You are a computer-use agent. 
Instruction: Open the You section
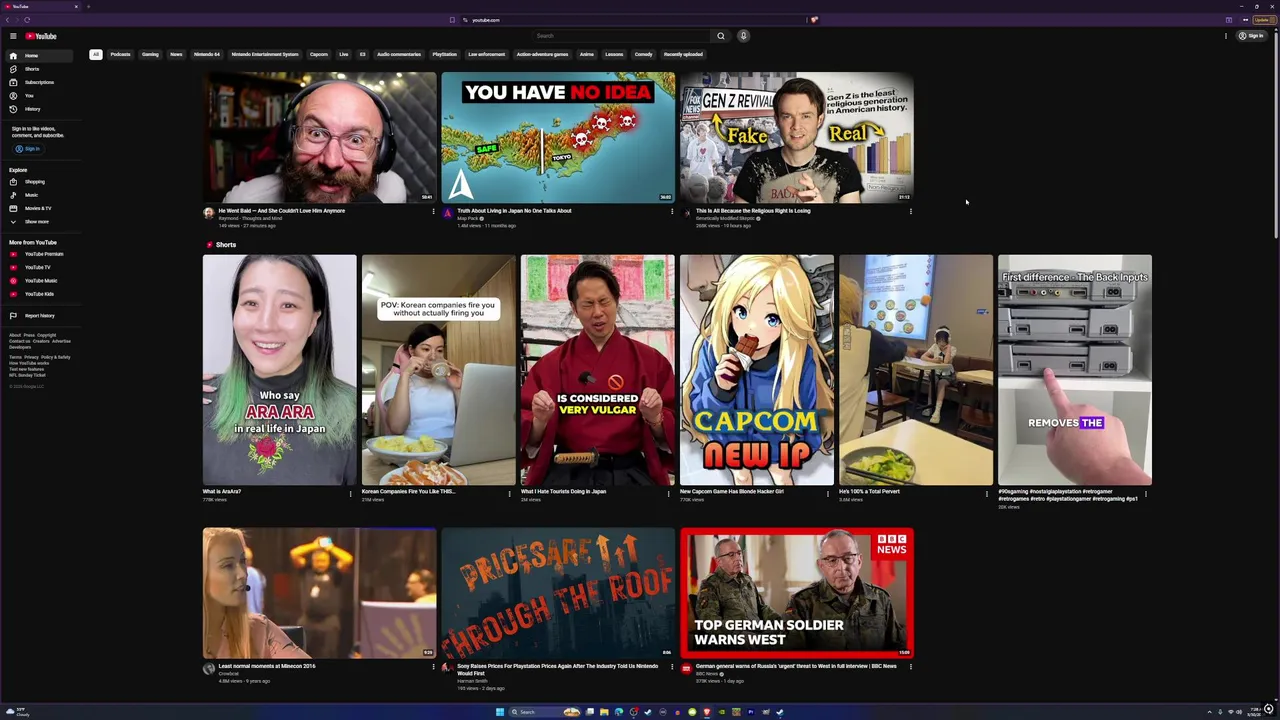pyautogui.click(x=40, y=95)
